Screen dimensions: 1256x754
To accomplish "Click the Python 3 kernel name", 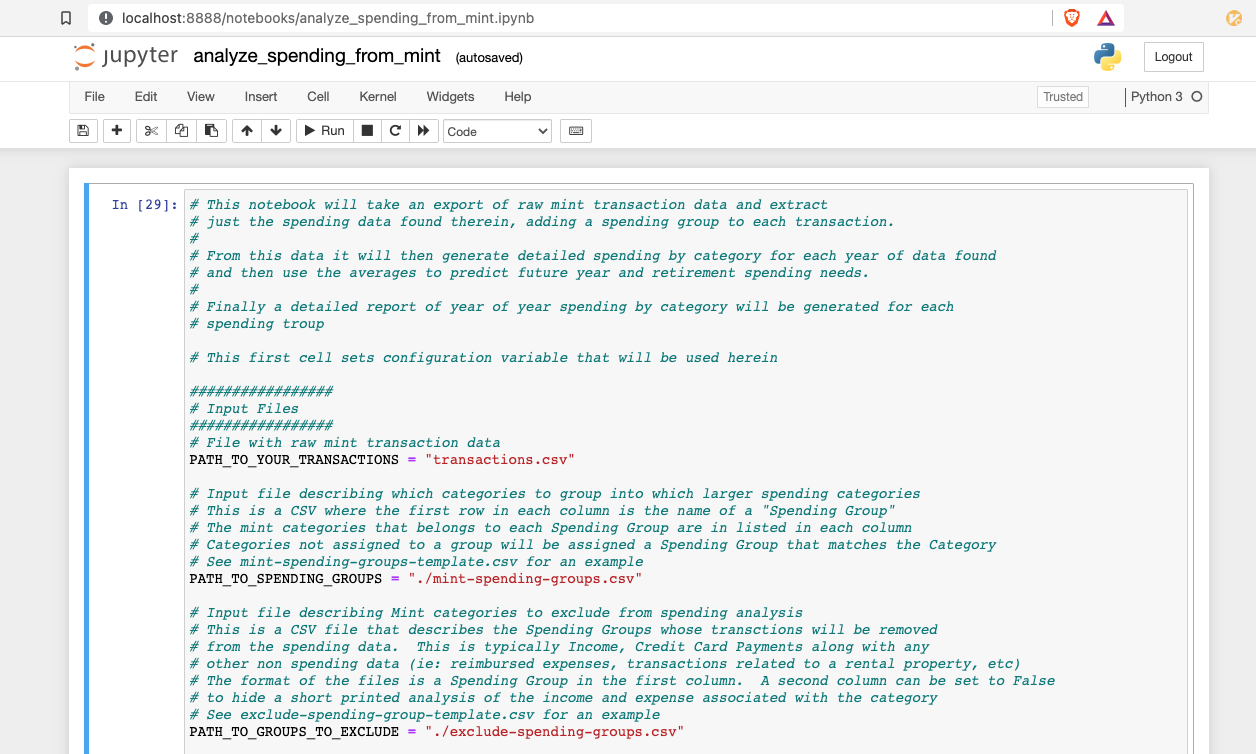I will [x=1157, y=97].
